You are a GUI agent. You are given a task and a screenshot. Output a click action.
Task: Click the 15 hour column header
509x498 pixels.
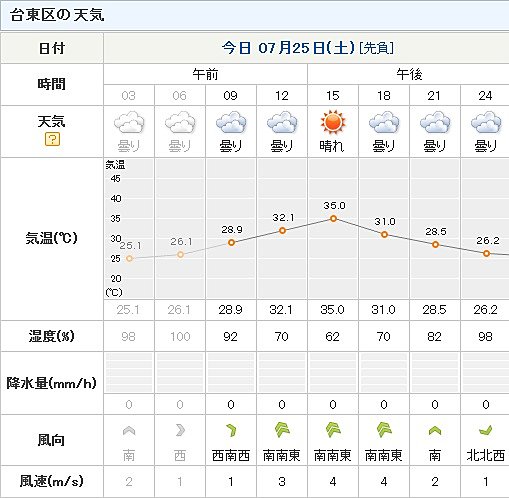click(333, 96)
